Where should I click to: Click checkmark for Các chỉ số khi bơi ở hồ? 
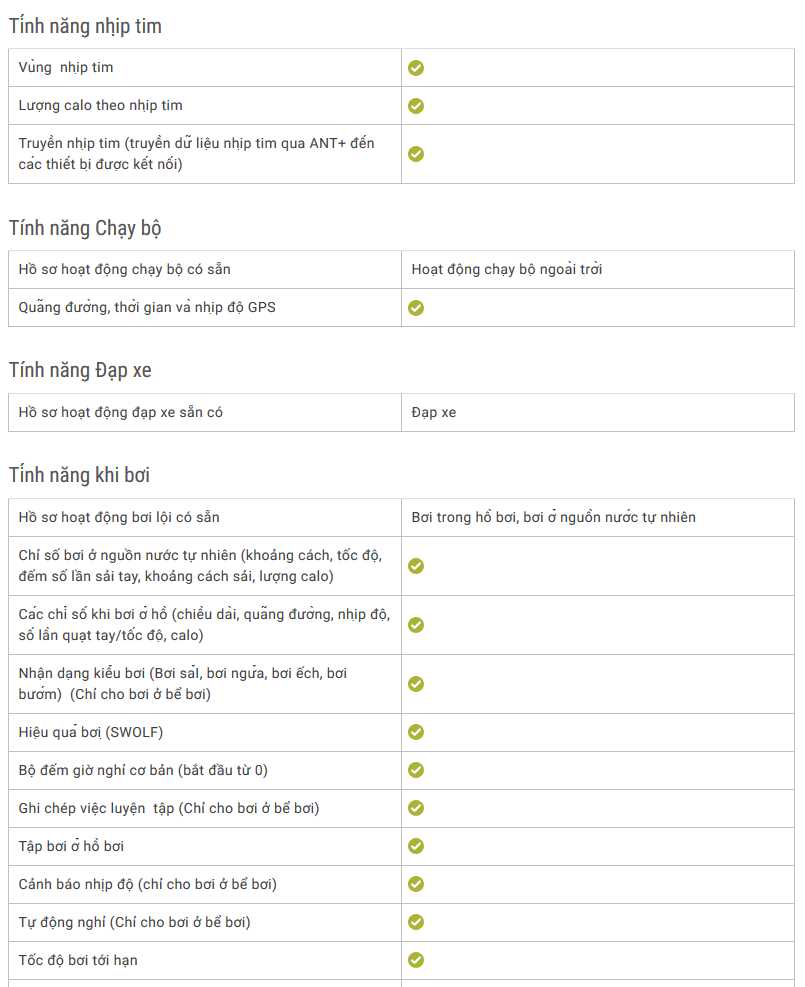(415, 625)
